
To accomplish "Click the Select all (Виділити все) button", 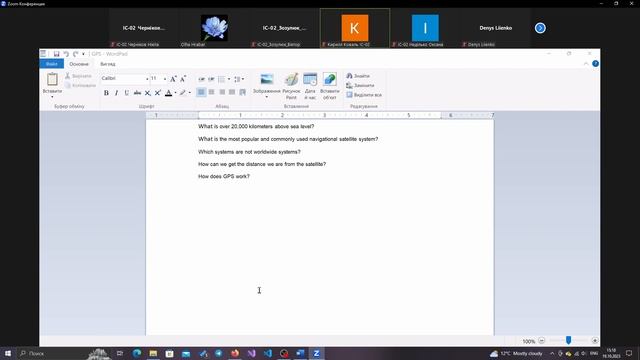I will tap(364, 95).
